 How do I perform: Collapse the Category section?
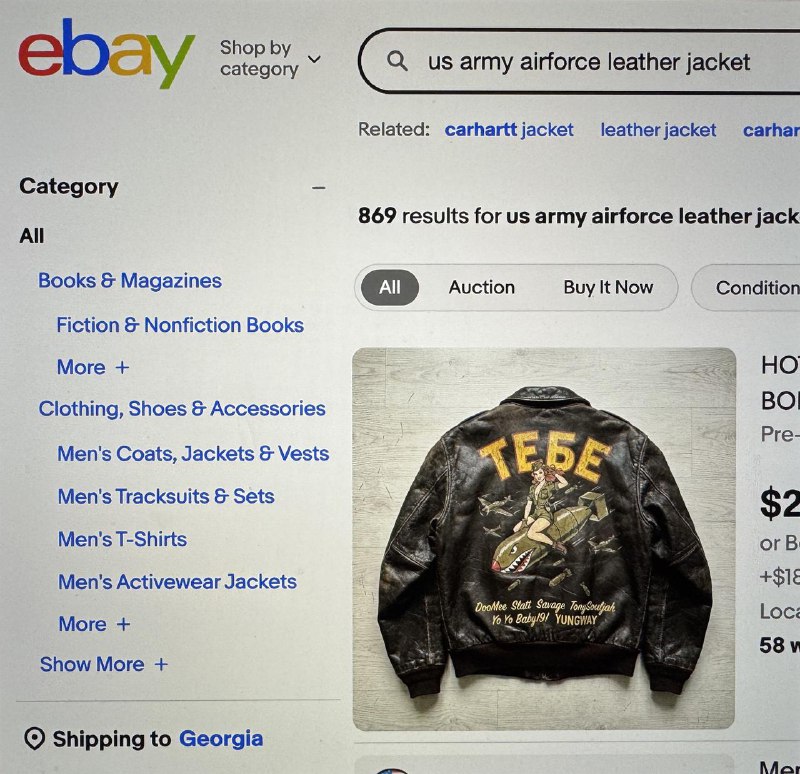(x=319, y=187)
